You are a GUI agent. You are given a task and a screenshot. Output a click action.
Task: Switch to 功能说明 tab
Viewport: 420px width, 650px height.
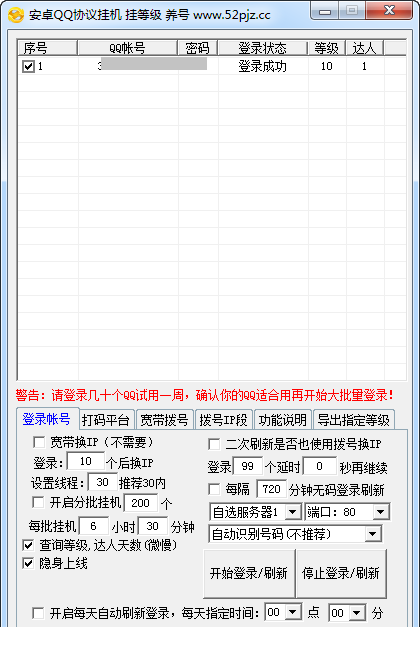[283, 420]
